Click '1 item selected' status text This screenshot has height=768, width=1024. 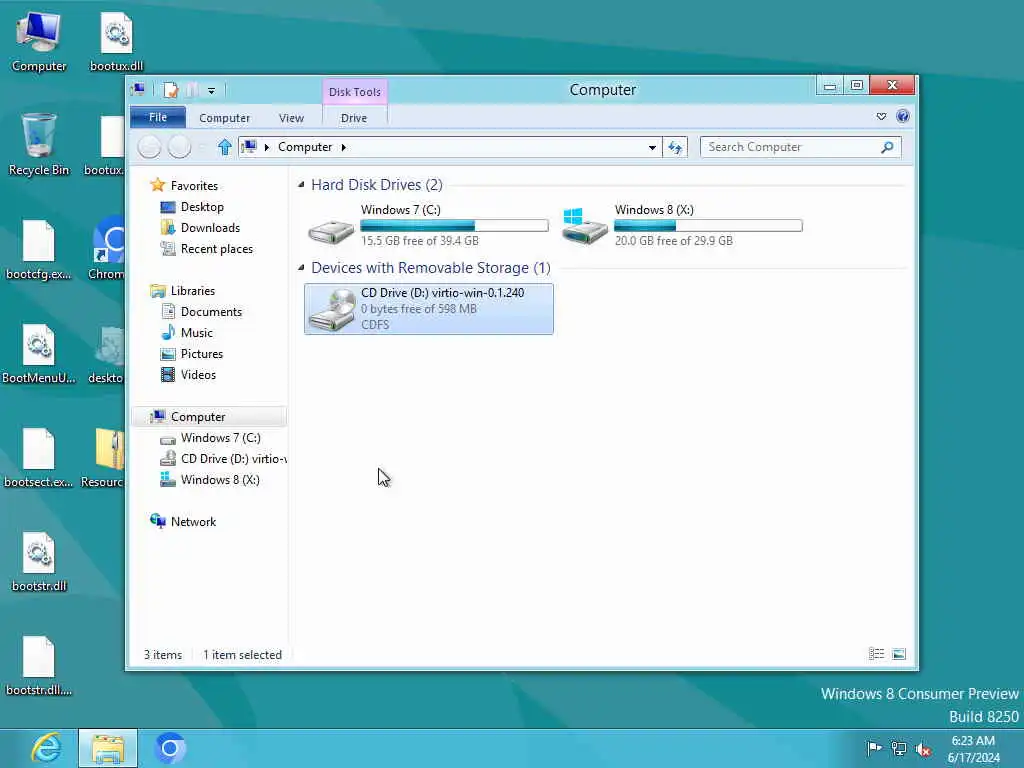tap(242, 655)
